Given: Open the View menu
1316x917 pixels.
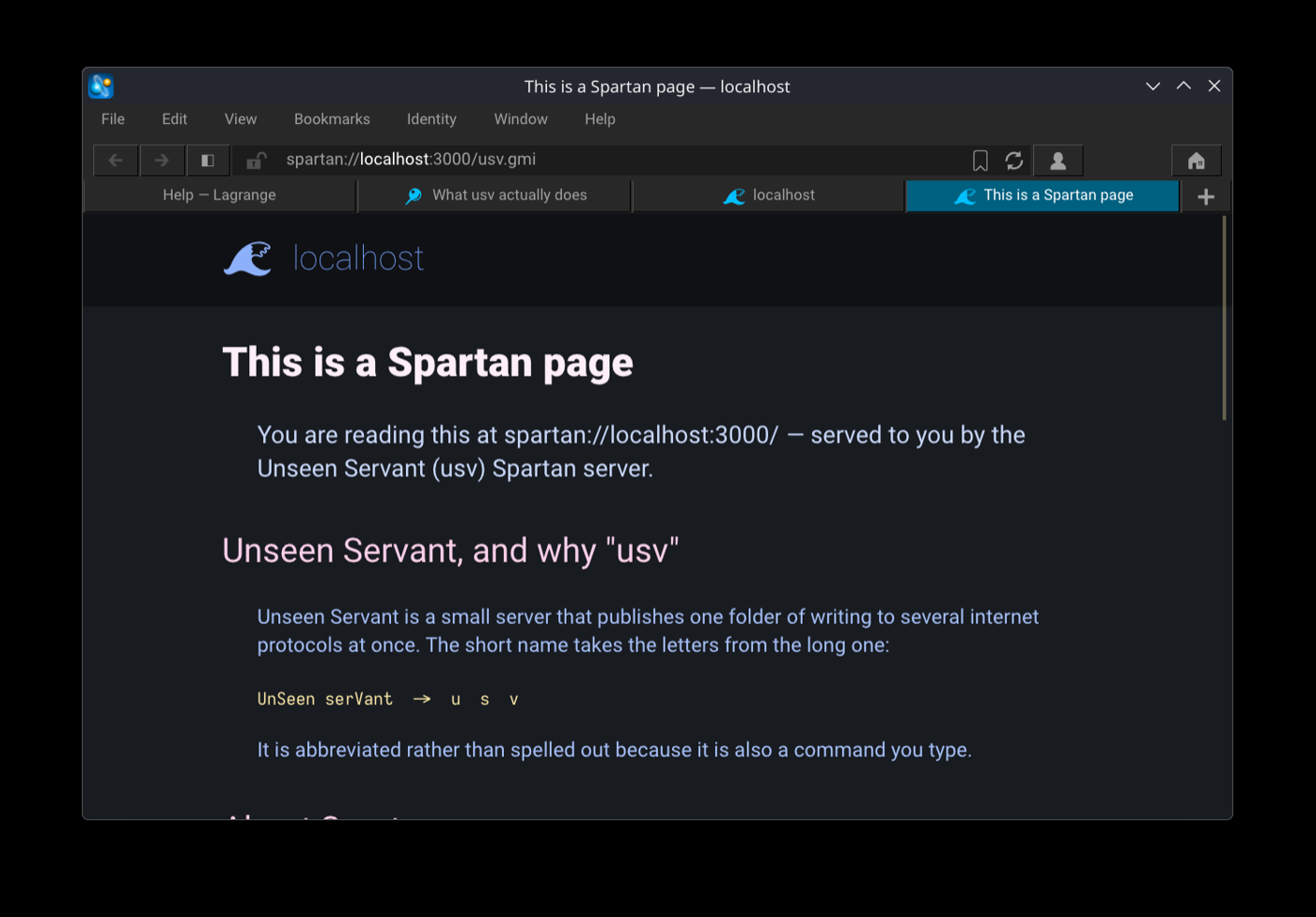Looking at the screenshot, I should (241, 119).
